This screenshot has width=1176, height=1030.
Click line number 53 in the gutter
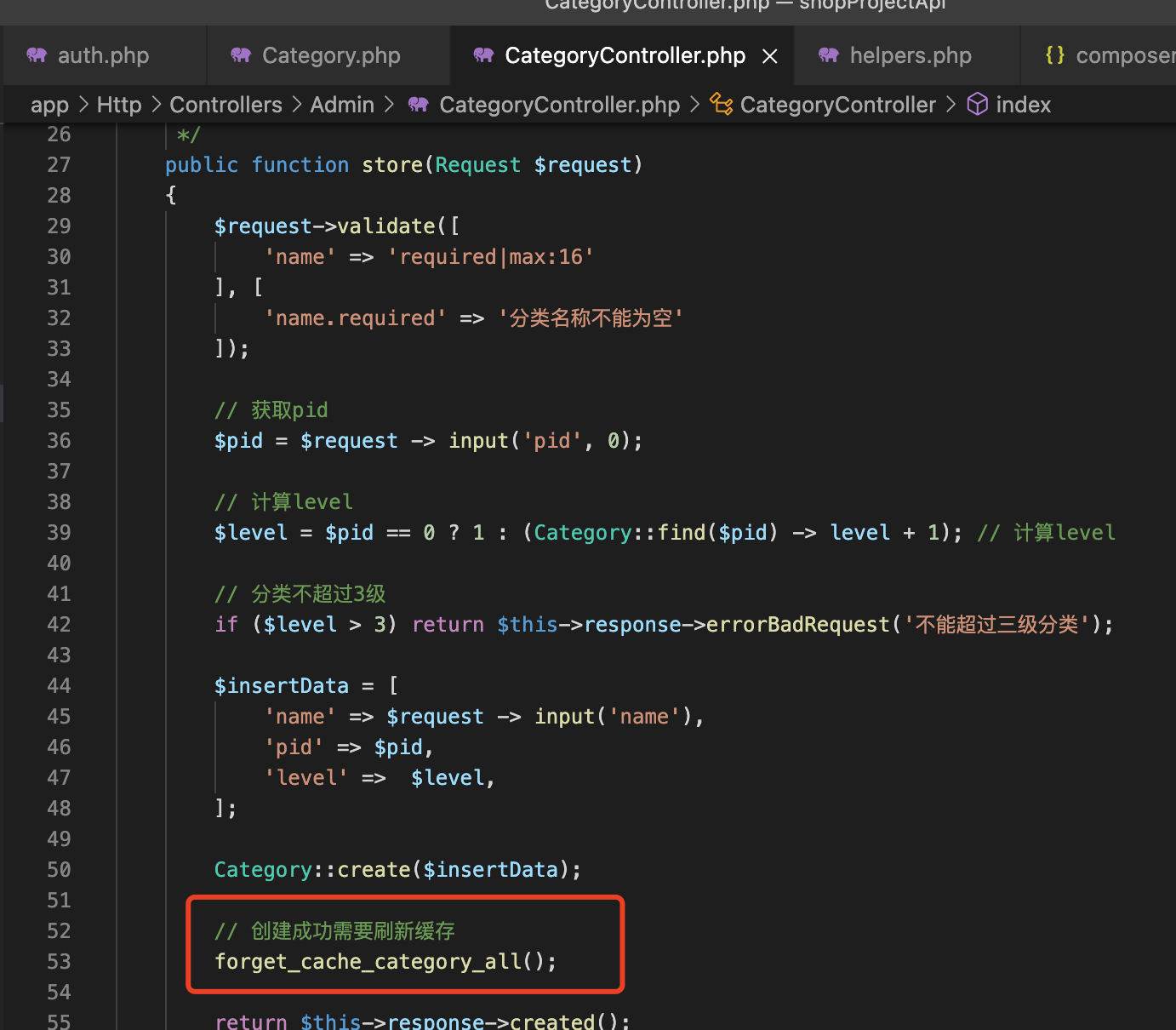tap(59, 962)
